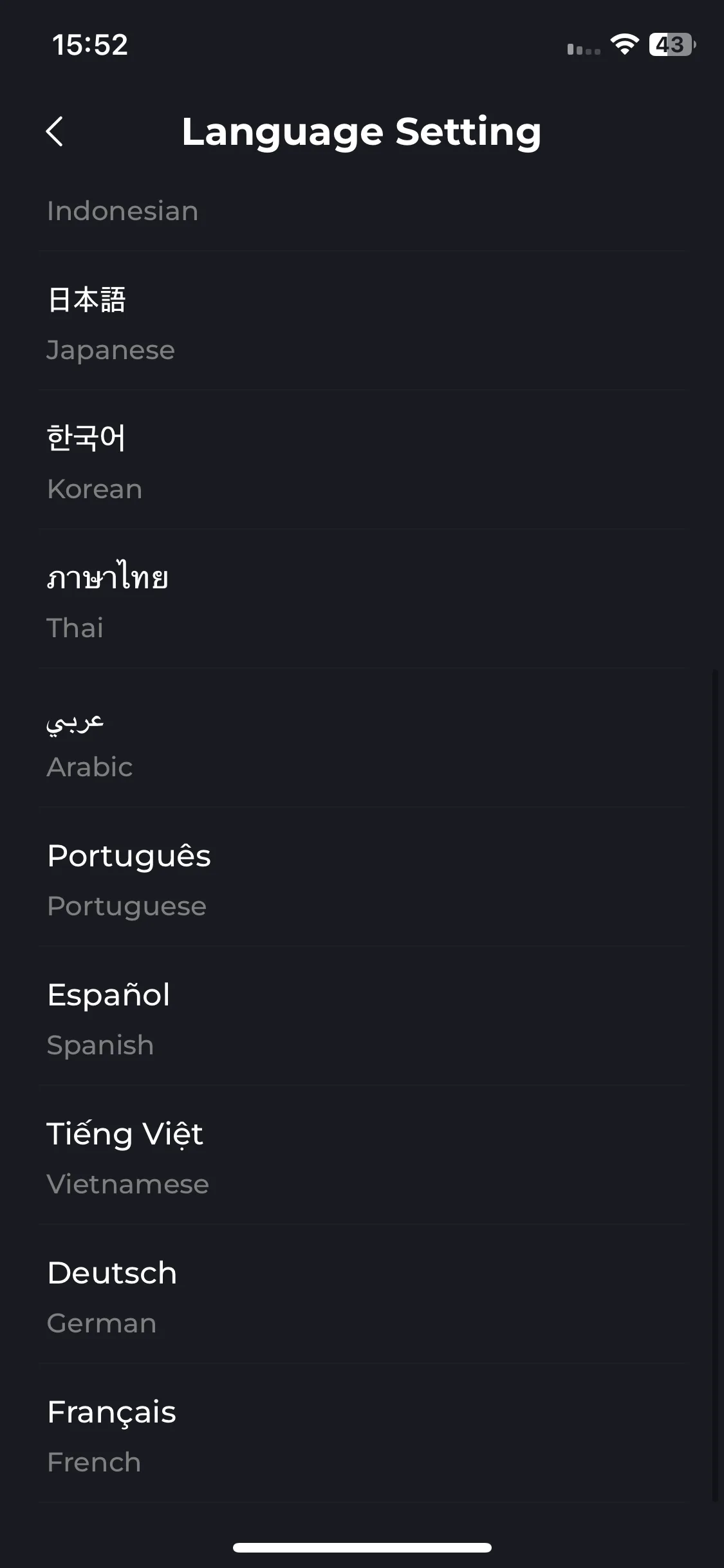This screenshot has width=724, height=1568.
Task: Go back using the left chevron arrow
Action: click(55, 131)
